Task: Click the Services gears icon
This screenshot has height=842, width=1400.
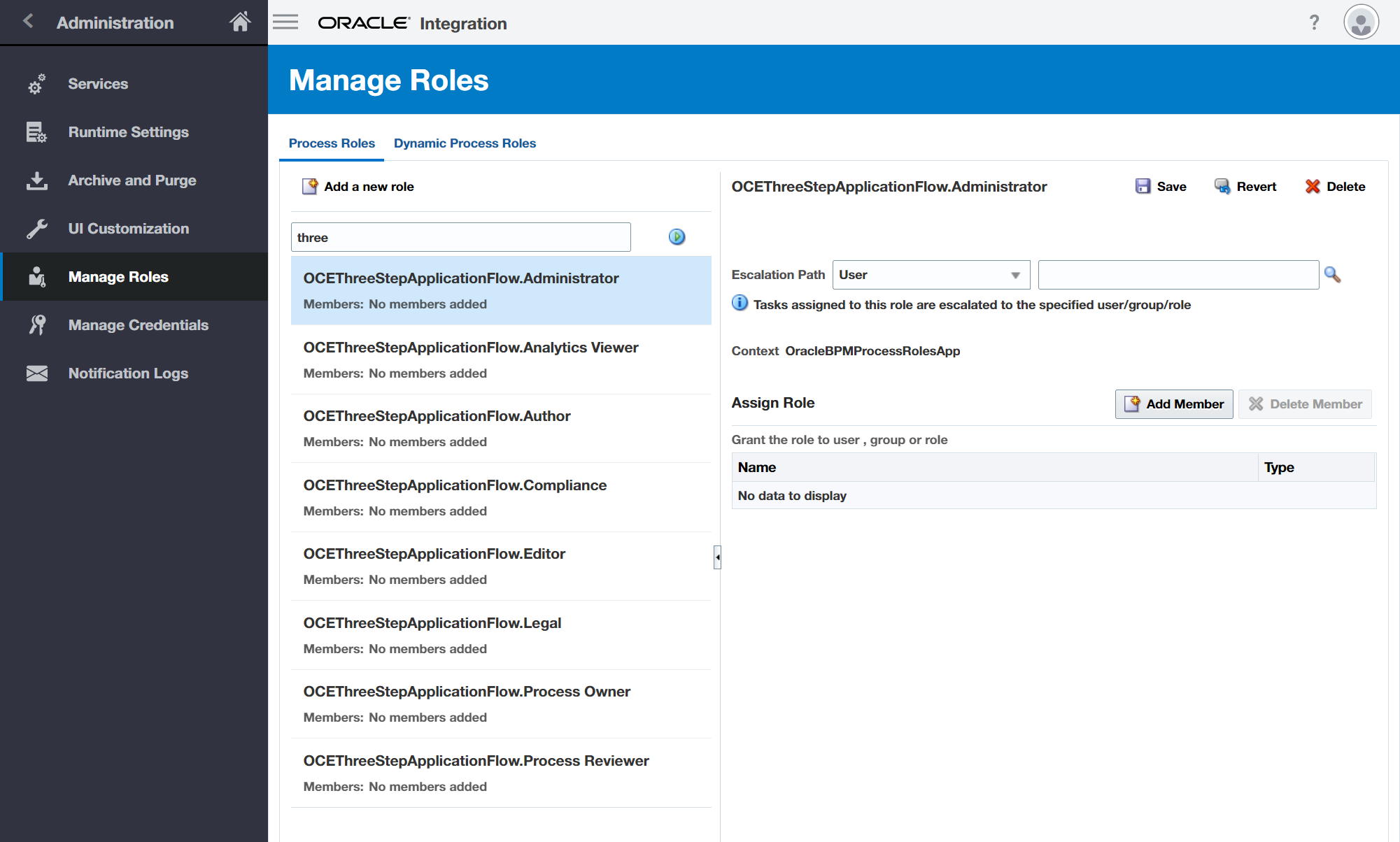Action: [x=36, y=84]
